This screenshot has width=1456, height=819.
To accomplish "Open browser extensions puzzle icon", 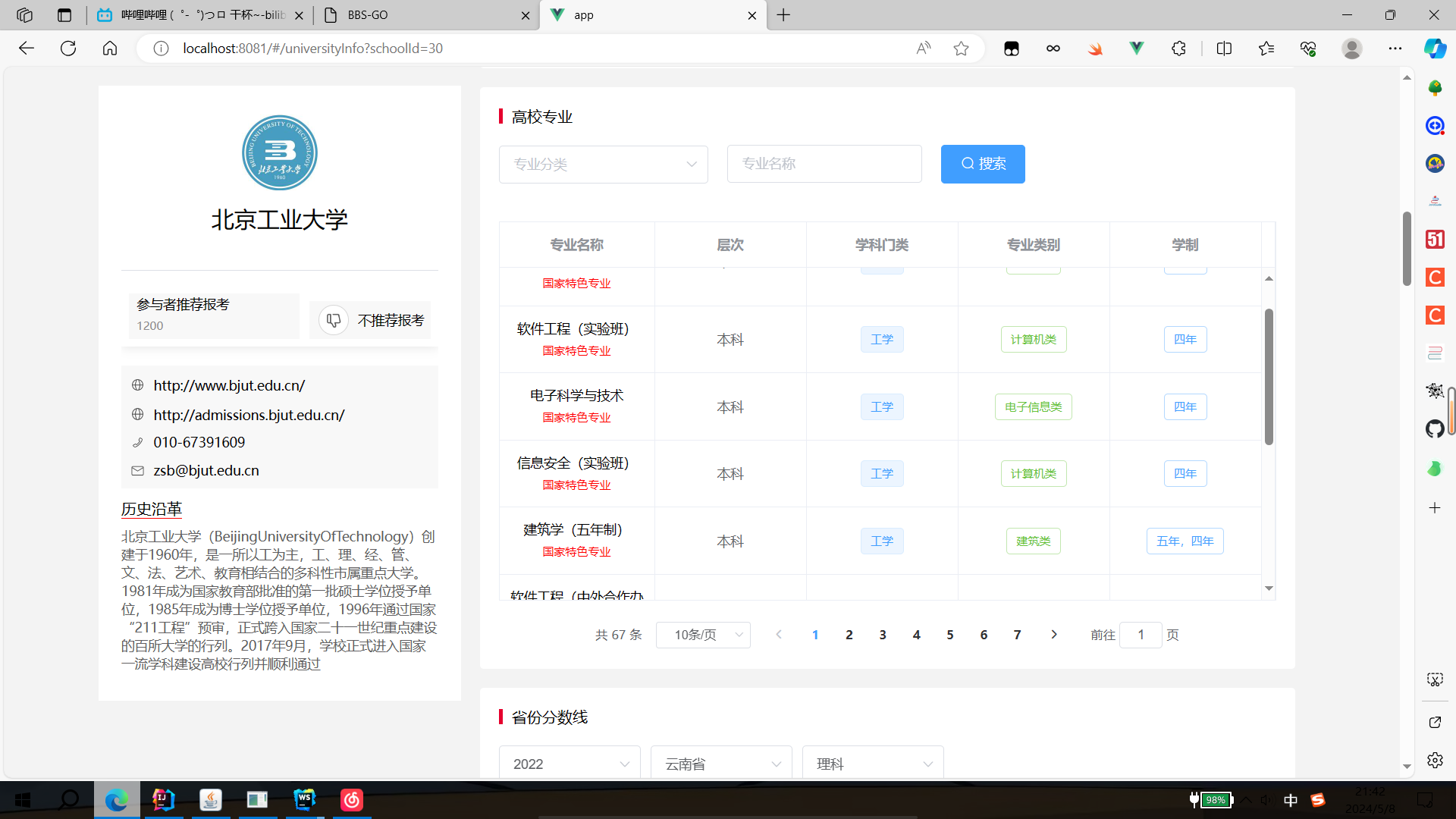I will pos(1178,49).
